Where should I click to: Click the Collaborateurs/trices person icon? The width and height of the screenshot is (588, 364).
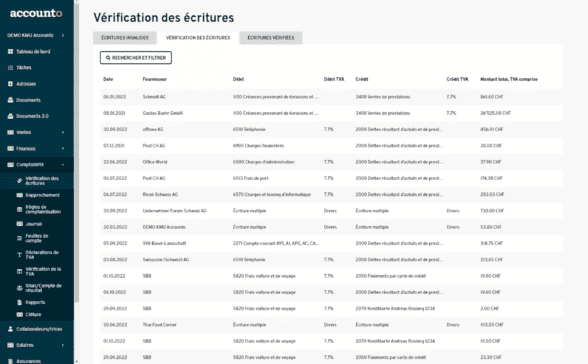pyautogui.click(x=10, y=329)
